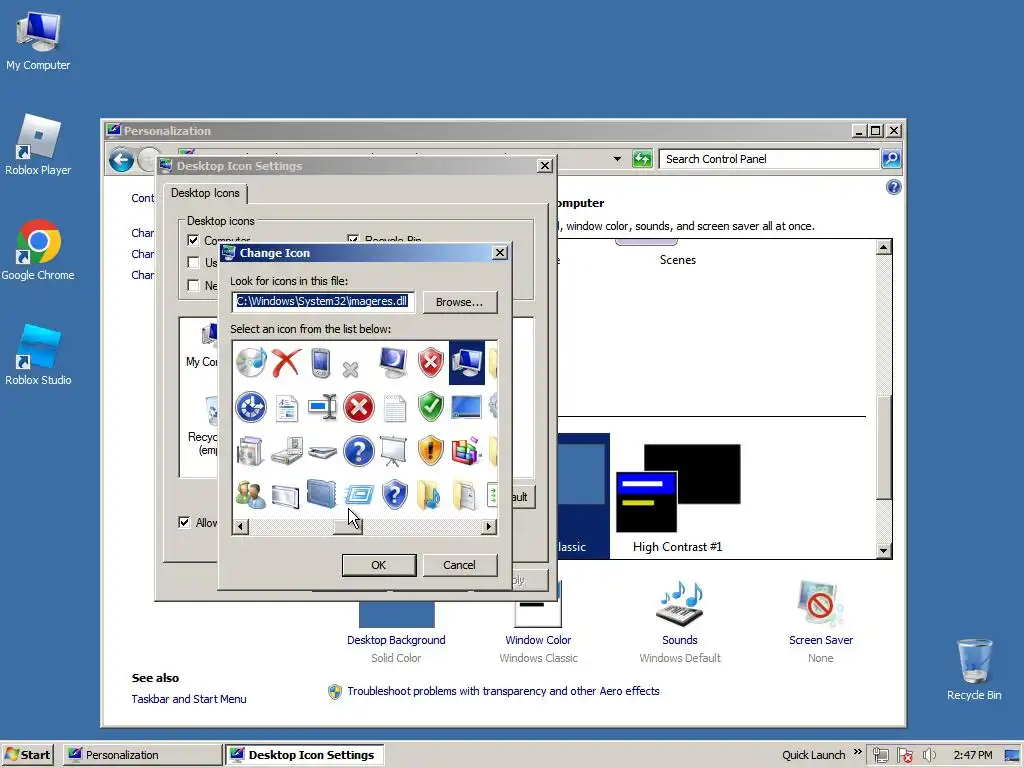Click the icon list horizontal scrollbar thumb
The image size is (1024, 768).
click(348, 526)
